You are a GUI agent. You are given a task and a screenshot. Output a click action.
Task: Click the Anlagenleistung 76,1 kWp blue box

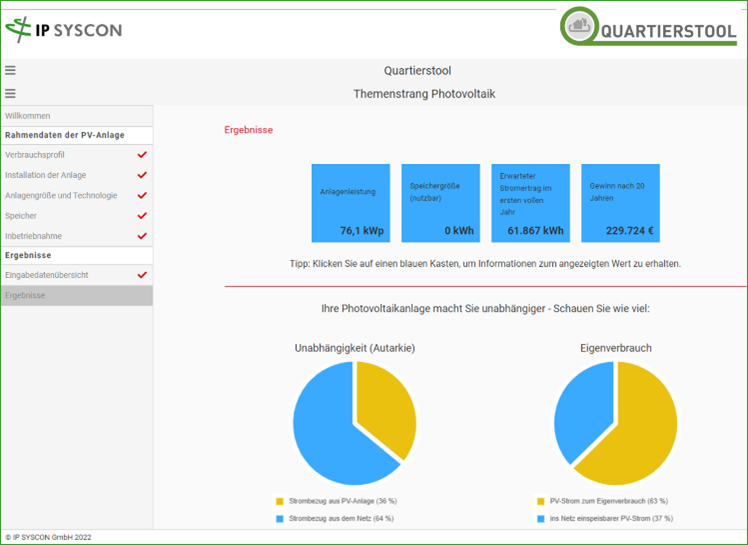350,203
